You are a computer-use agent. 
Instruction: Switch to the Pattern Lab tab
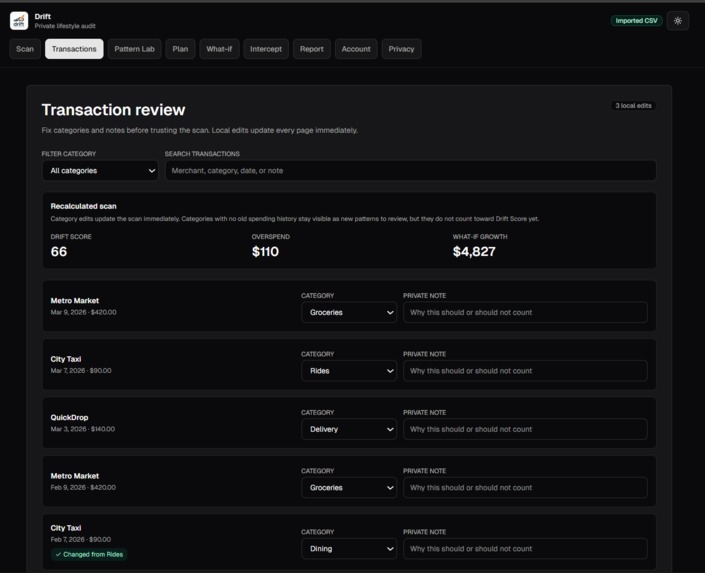point(134,49)
